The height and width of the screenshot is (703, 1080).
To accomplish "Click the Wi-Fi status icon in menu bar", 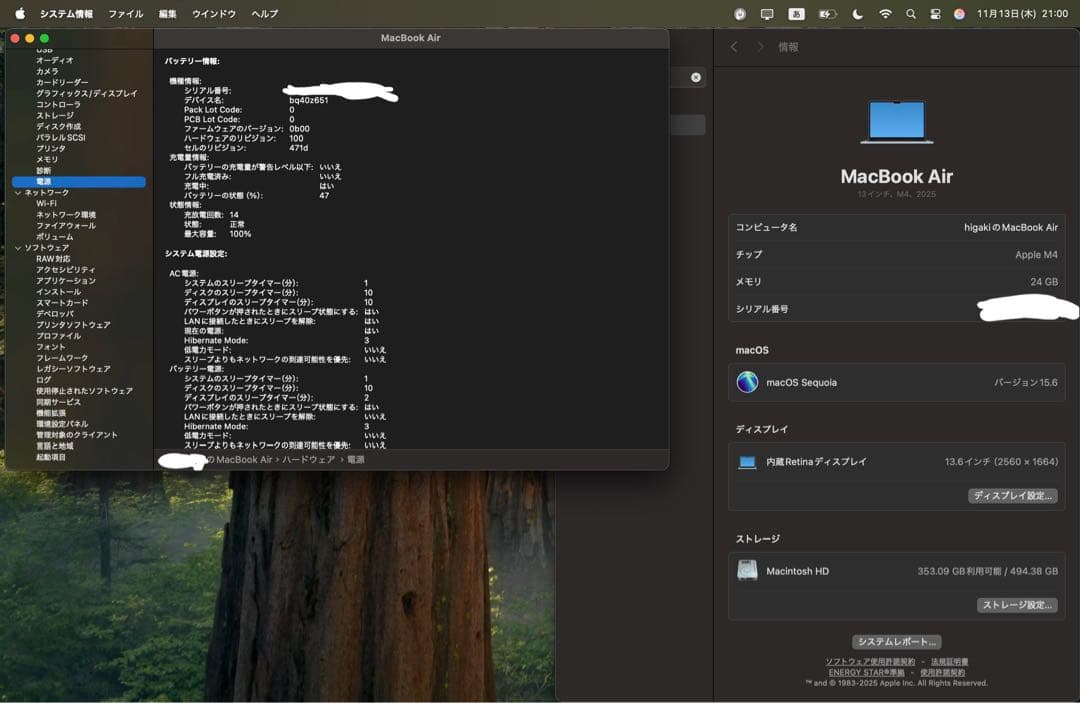I will pyautogui.click(x=885, y=14).
